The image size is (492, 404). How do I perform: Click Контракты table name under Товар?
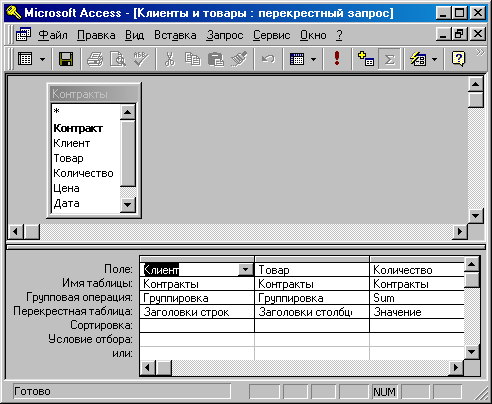pyautogui.click(x=312, y=284)
